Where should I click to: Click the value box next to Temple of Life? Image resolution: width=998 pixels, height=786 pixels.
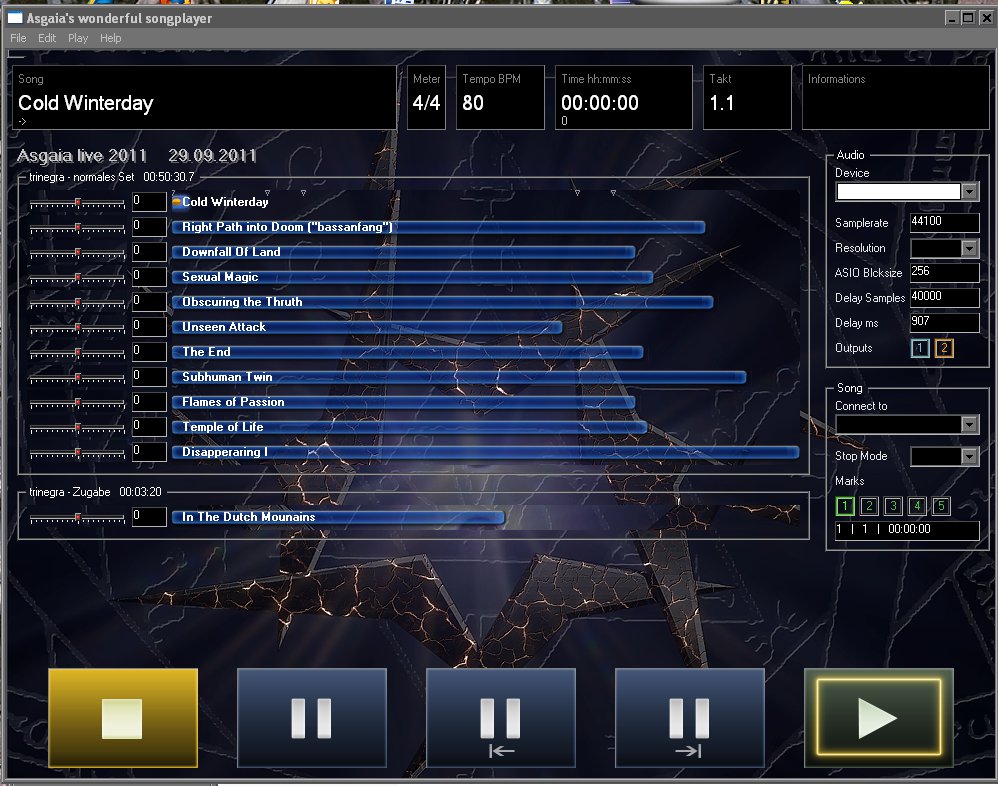tap(149, 426)
